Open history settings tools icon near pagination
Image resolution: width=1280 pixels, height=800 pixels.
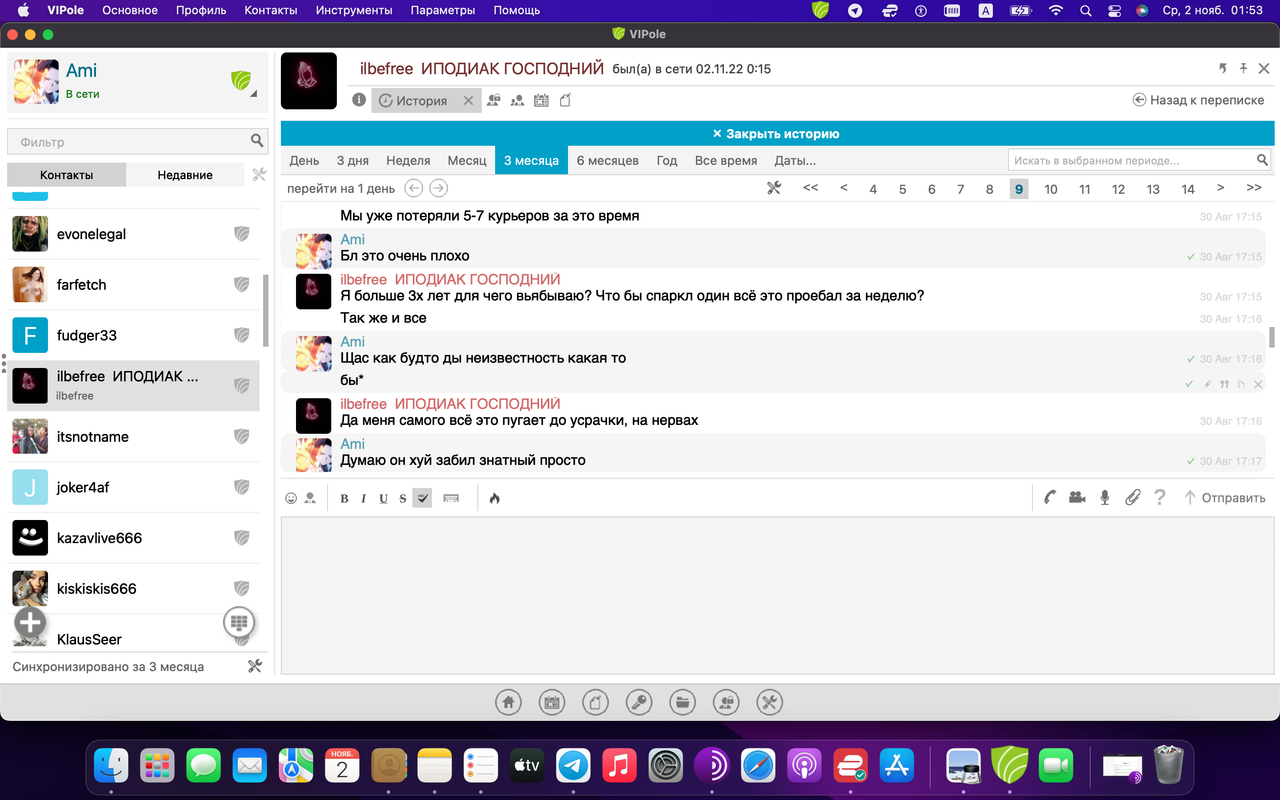(773, 188)
